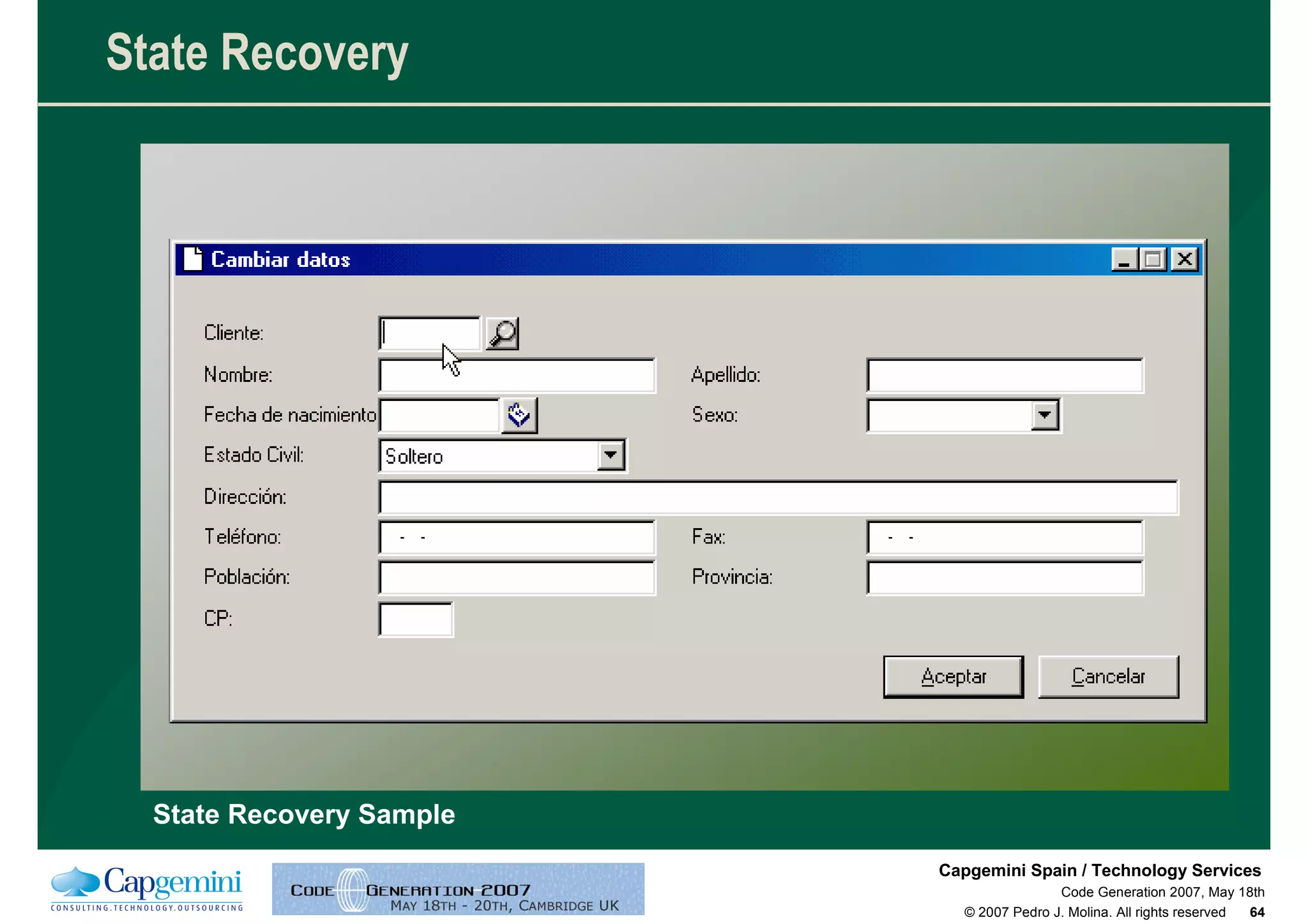Click into the Población text field
Image resolution: width=1308 pixels, height=924 pixels.
pos(517,578)
